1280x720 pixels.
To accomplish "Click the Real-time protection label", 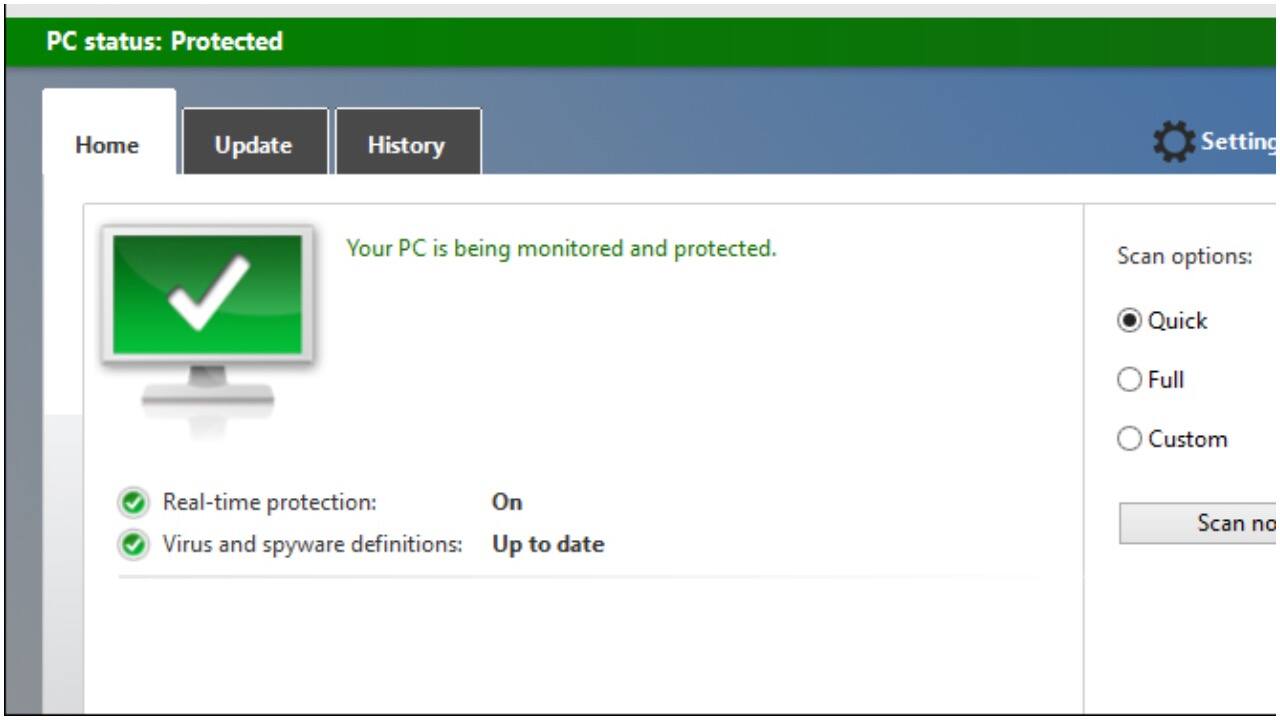I will (x=269, y=502).
